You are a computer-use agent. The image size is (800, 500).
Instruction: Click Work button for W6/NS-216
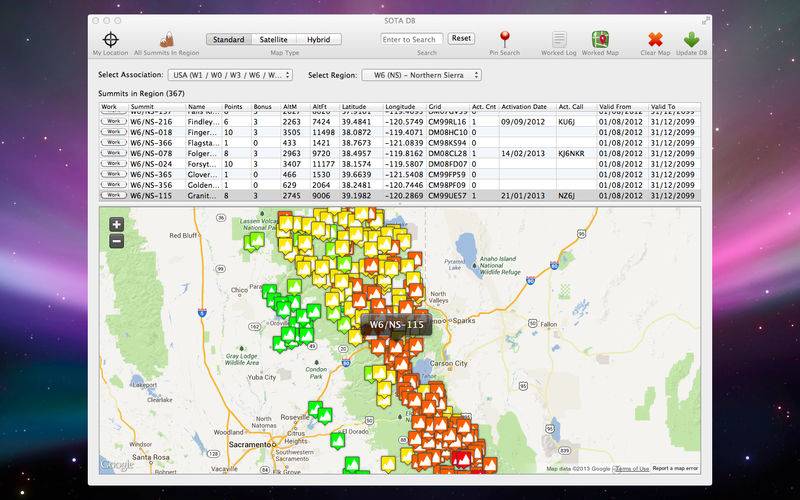point(113,121)
